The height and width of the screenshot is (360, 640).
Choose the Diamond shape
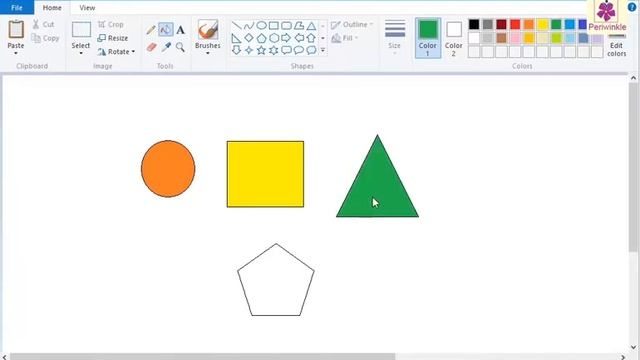pyautogui.click(x=249, y=38)
